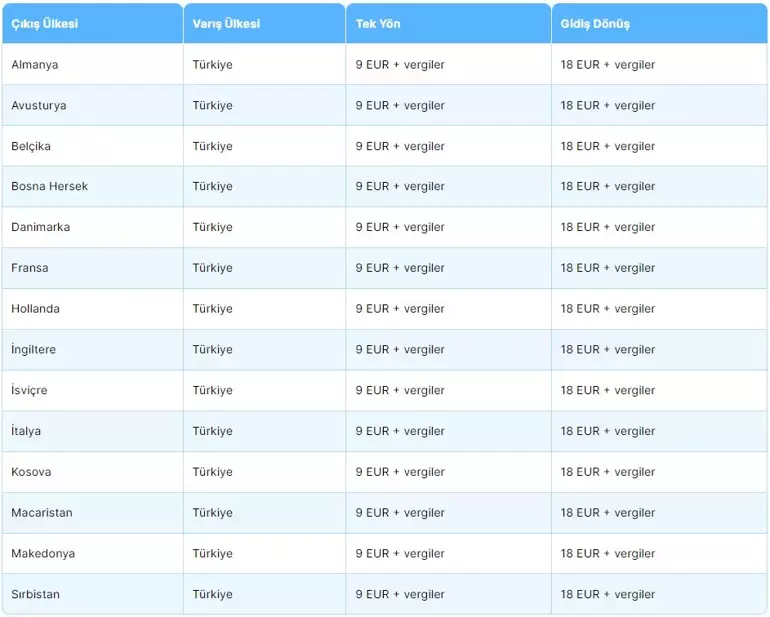
Task: Click the 9 EUR price for İsviçre
Action: point(400,390)
